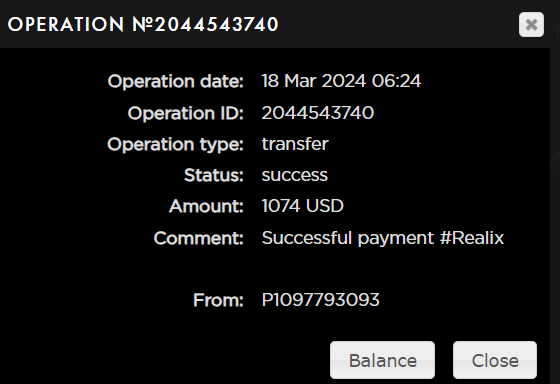This screenshot has width=560, height=384.
Task: Select the operation date value 18 Mar 2024
Action: [x=314, y=81]
